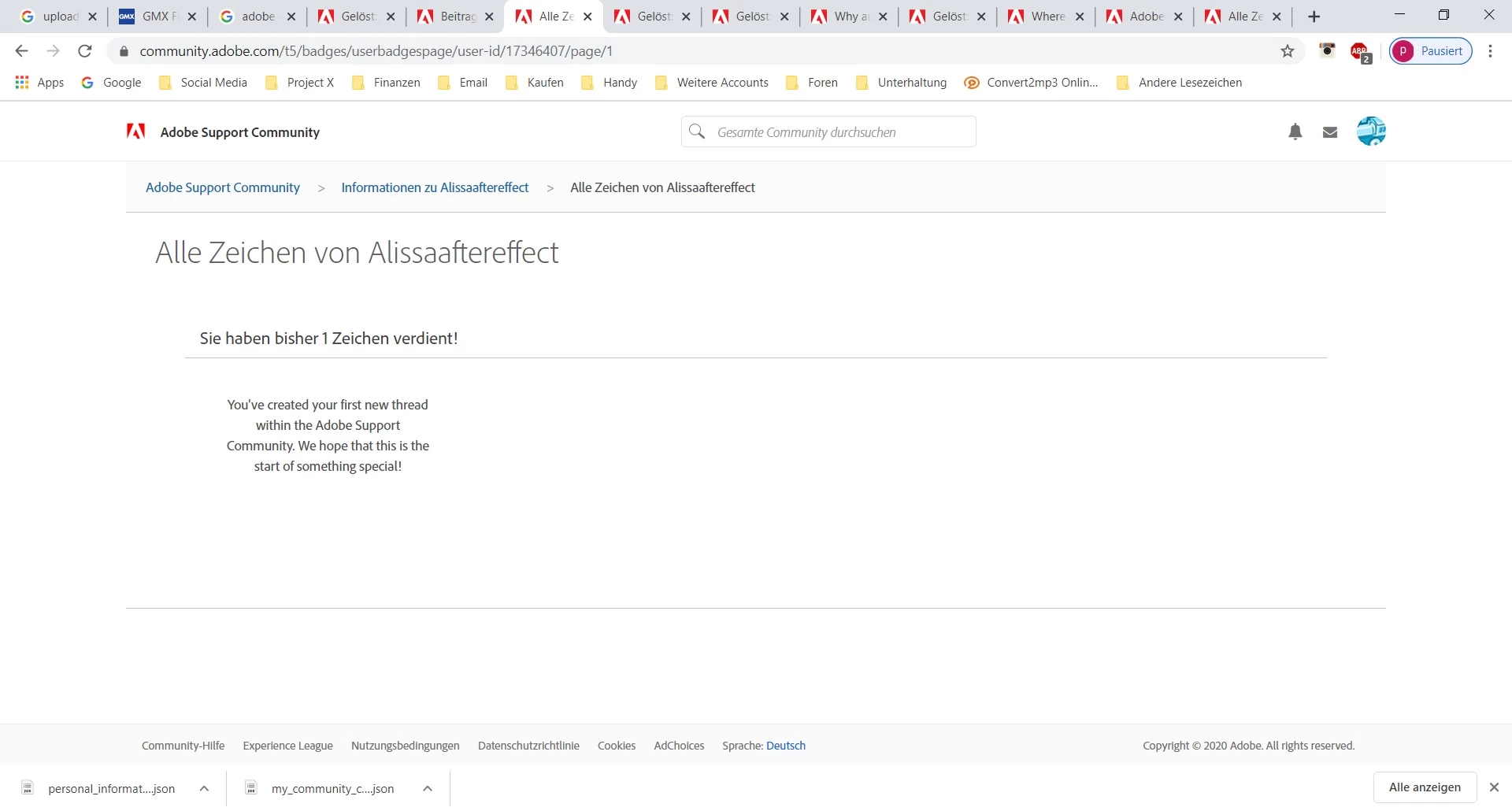Image resolution: width=1512 pixels, height=811 pixels.
Task: Open the Google bookmark
Action: tap(111, 83)
